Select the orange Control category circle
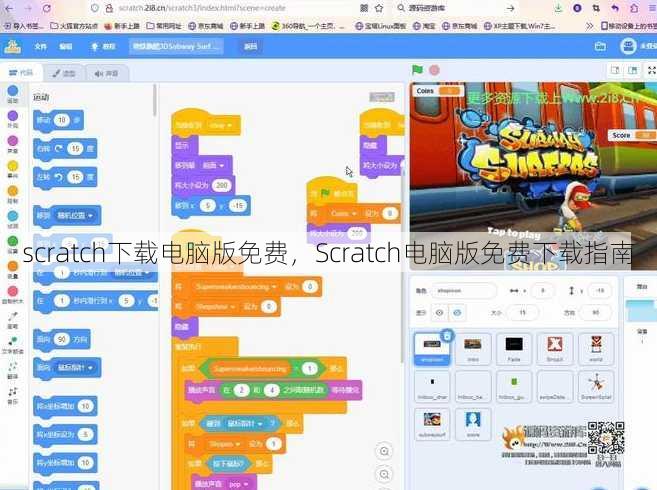 [13, 191]
